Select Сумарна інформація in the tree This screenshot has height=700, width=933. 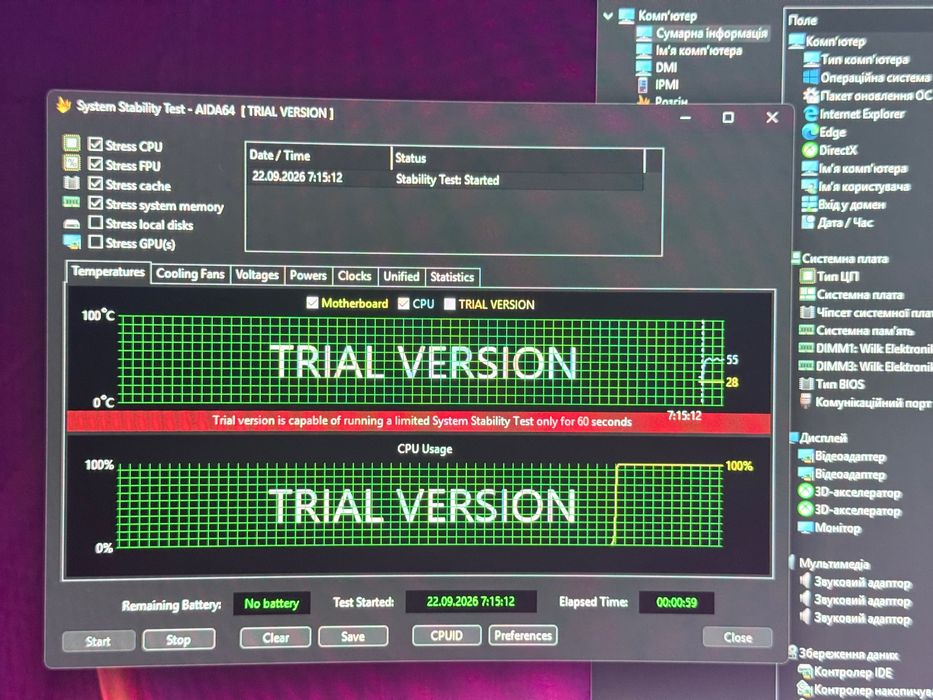[712, 33]
